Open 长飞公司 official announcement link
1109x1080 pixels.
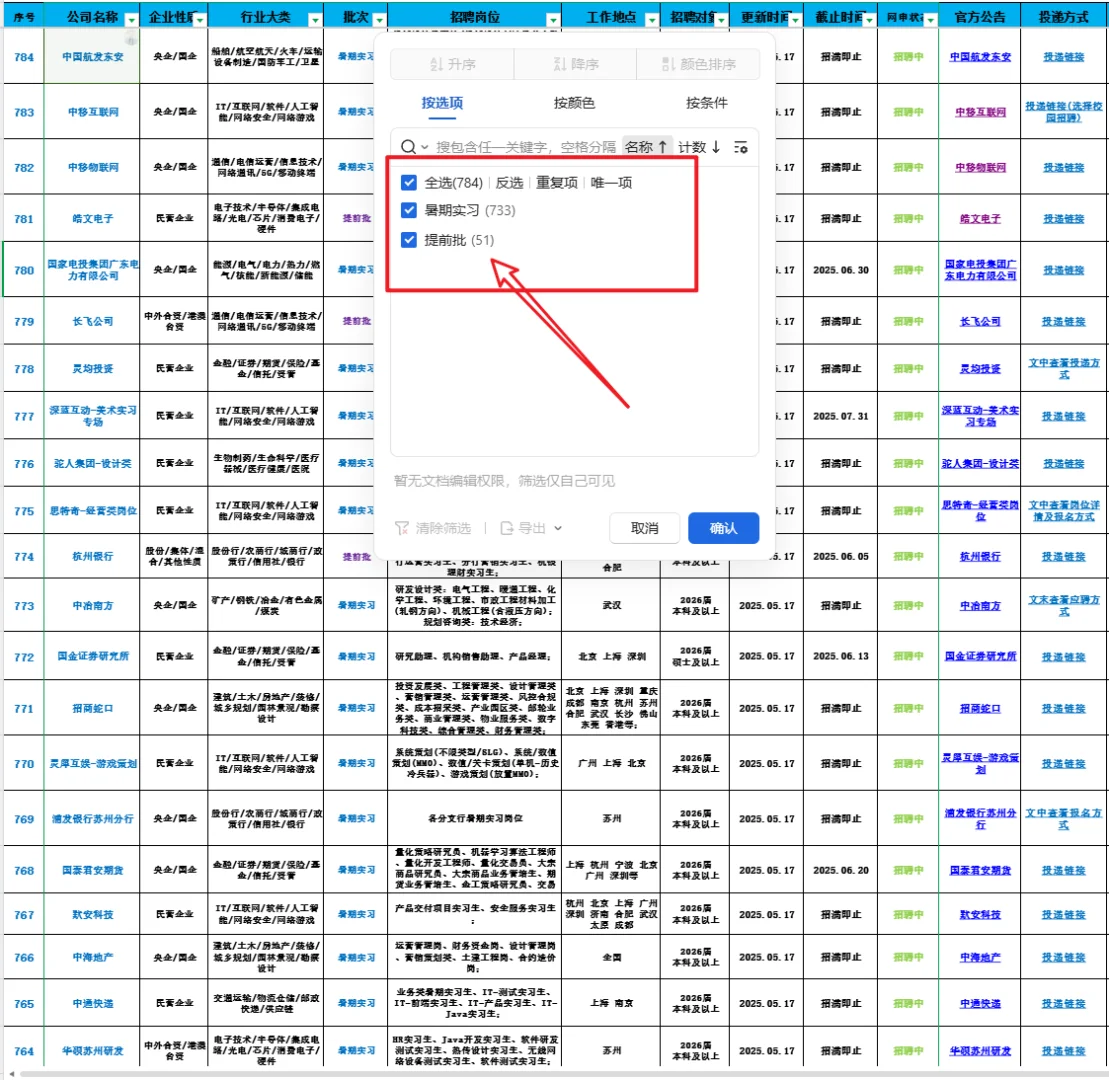coord(980,321)
